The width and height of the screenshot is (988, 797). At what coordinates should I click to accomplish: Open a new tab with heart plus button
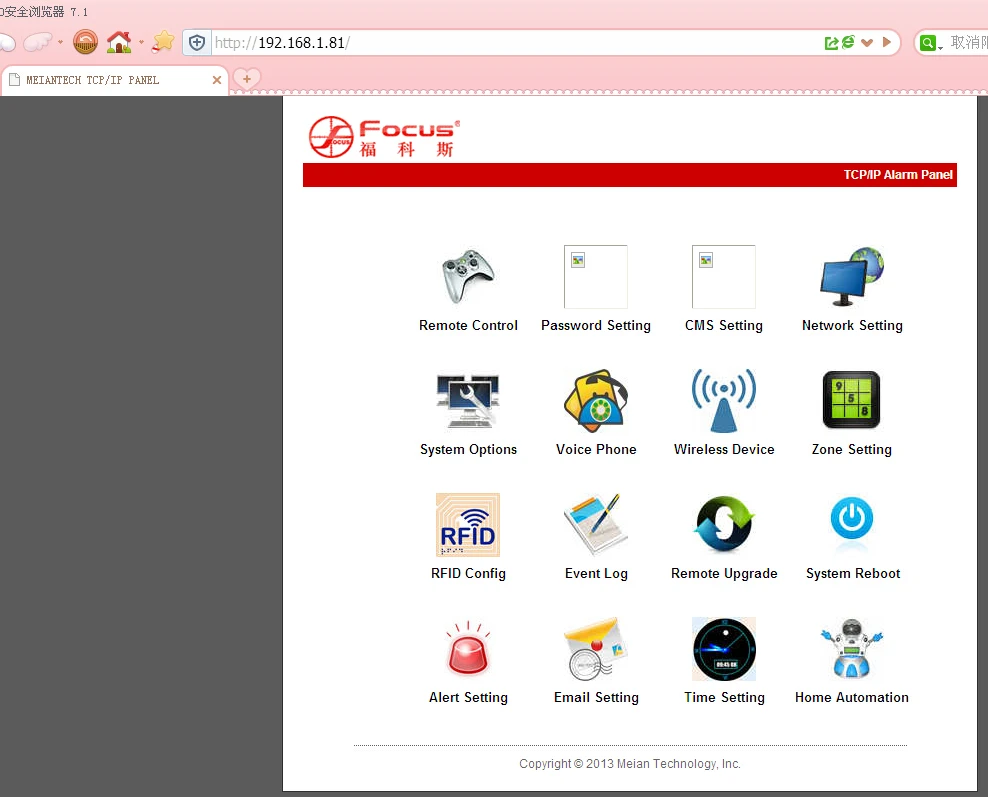[x=247, y=79]
